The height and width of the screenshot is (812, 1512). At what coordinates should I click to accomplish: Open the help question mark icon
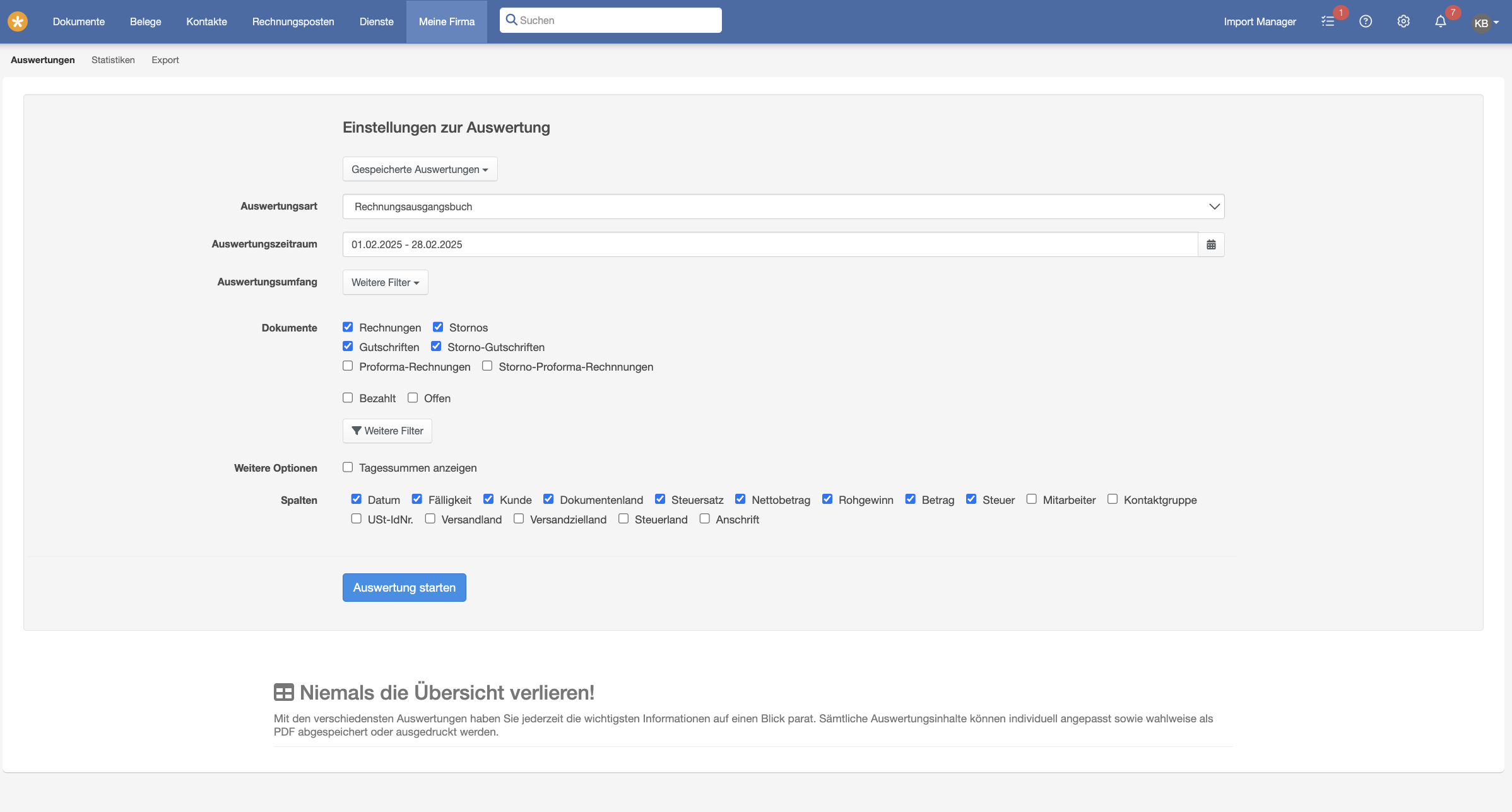click(1366, 21)
